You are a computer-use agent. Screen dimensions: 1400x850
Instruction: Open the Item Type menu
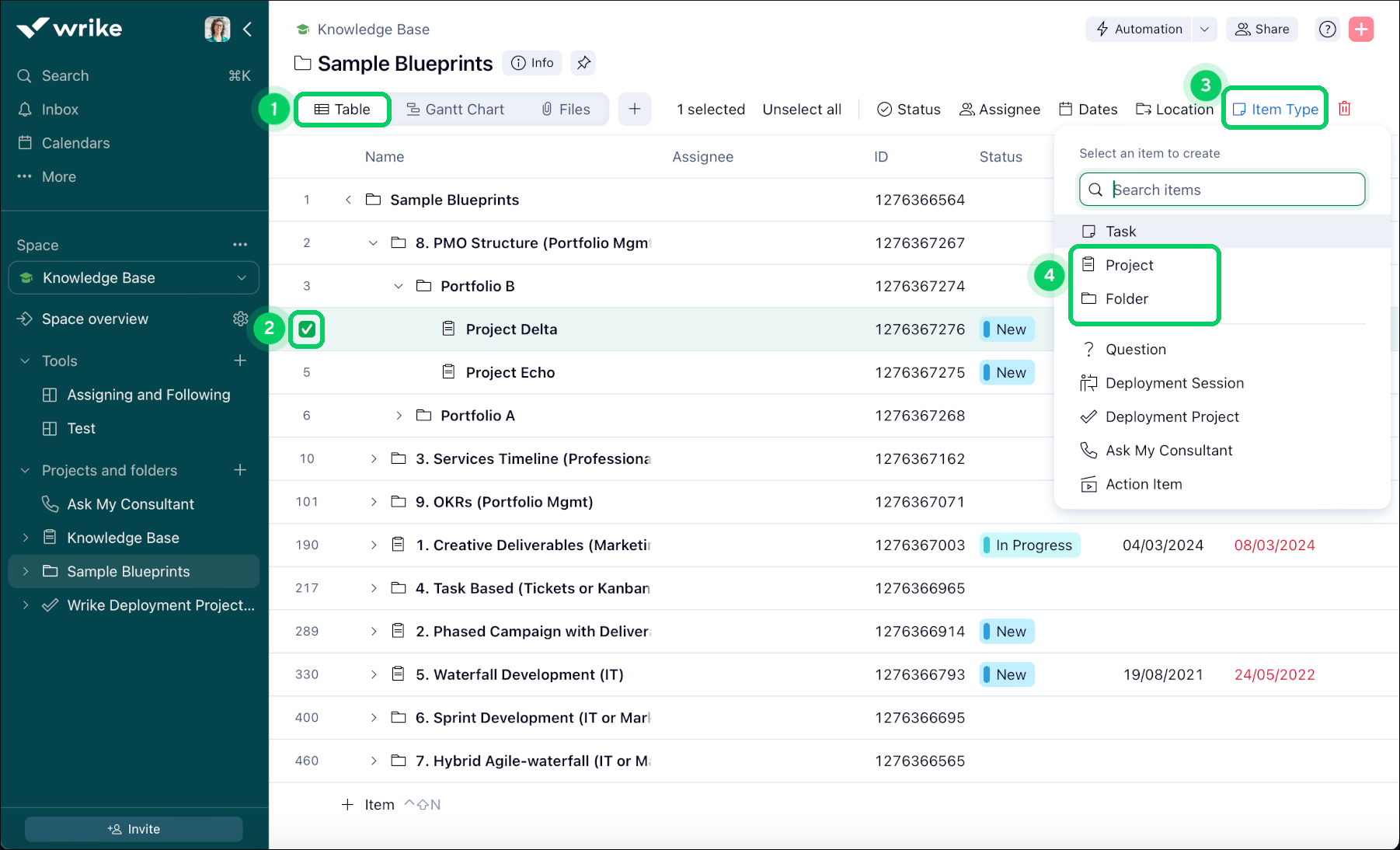(x=1275, y=110)
